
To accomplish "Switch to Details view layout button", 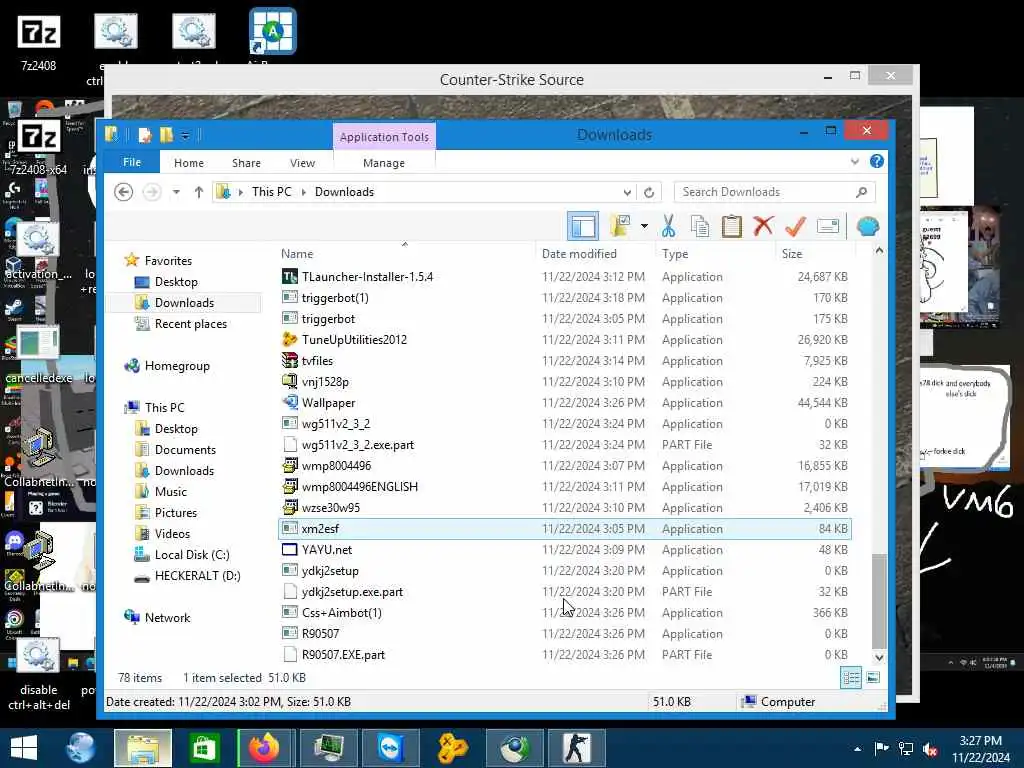I will [851, 678].
